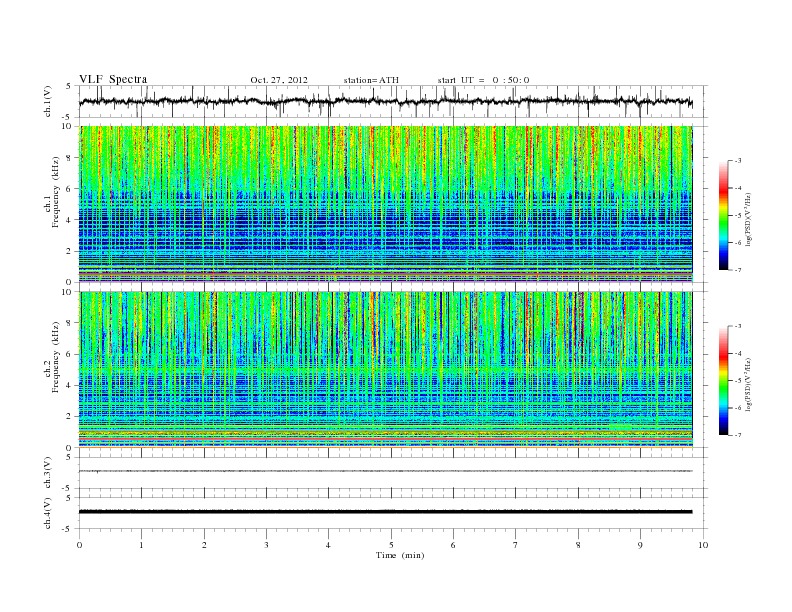This screenshot has height=612, width=792.
Task: Click the "2" minute tick label
Action: pos(204,545)
